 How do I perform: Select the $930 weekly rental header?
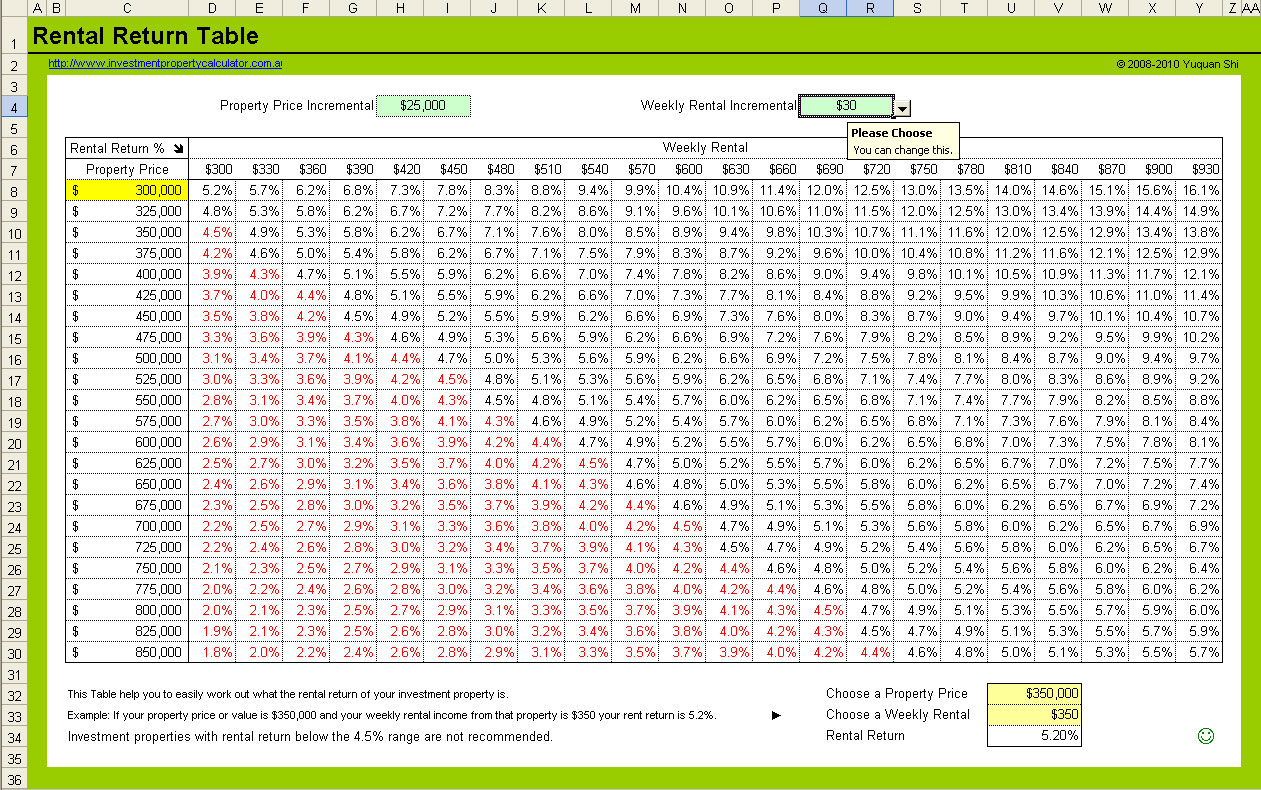pos(1199,169)
